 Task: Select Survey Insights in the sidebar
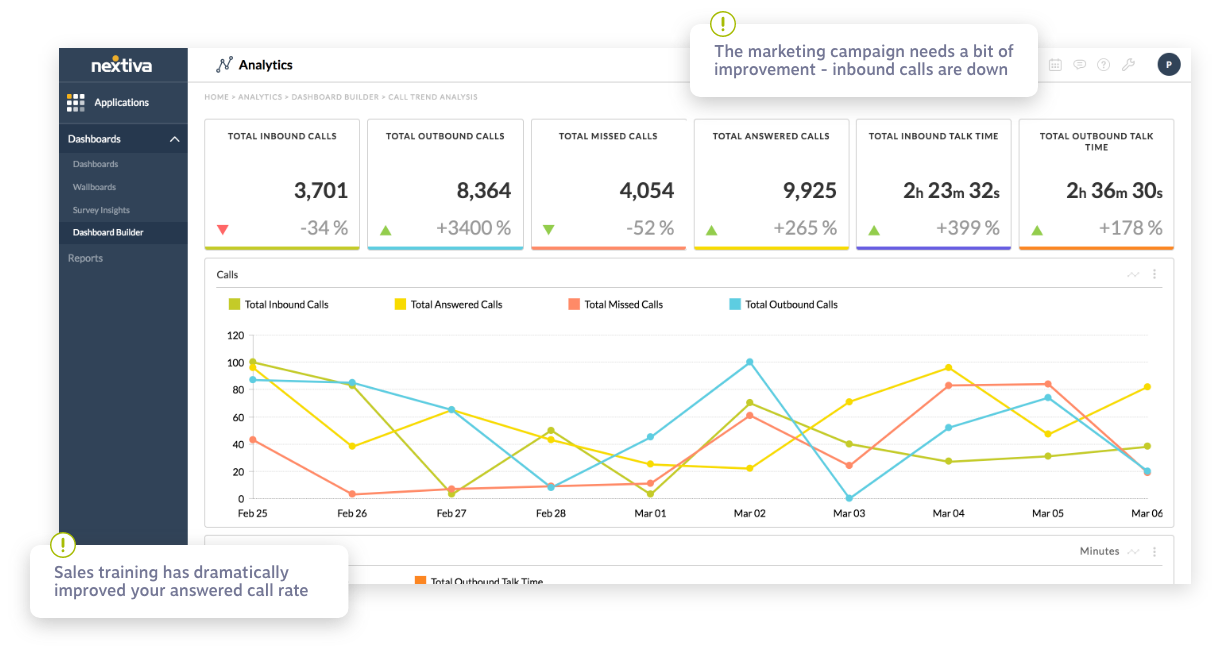tap(101, 210)
